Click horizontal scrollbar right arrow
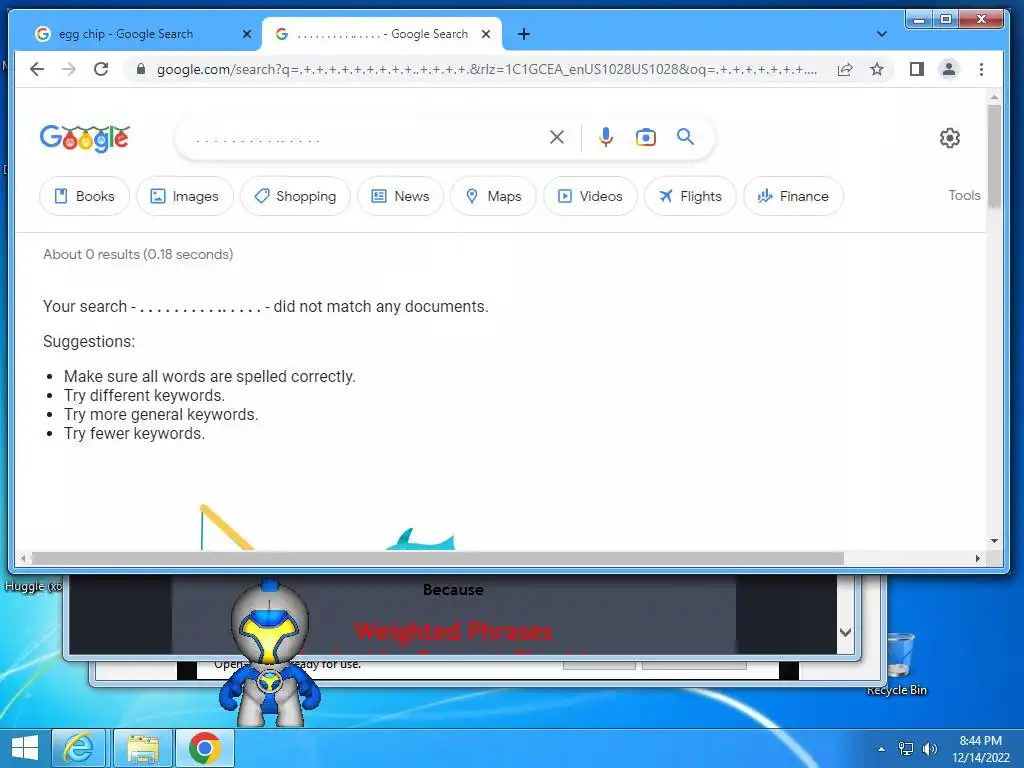 978,558
